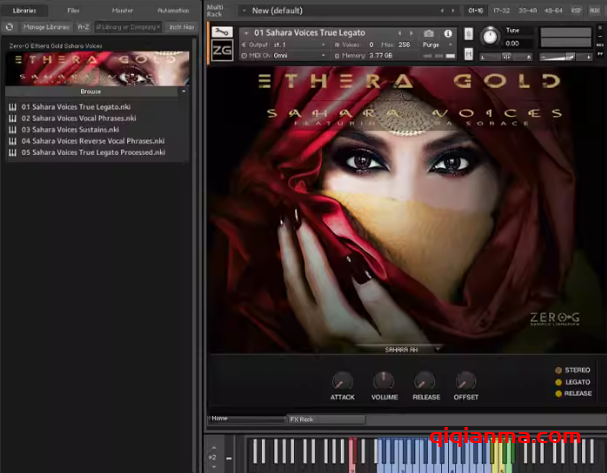The image size is (607, 473).
Task: Open the SAHARA AH voice dropdown
Action: point(401,350)
